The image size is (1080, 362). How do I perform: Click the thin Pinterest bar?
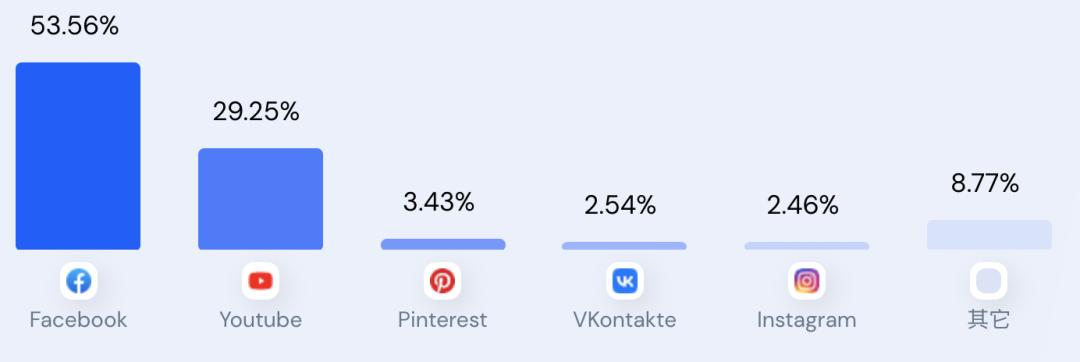point(443,244)
